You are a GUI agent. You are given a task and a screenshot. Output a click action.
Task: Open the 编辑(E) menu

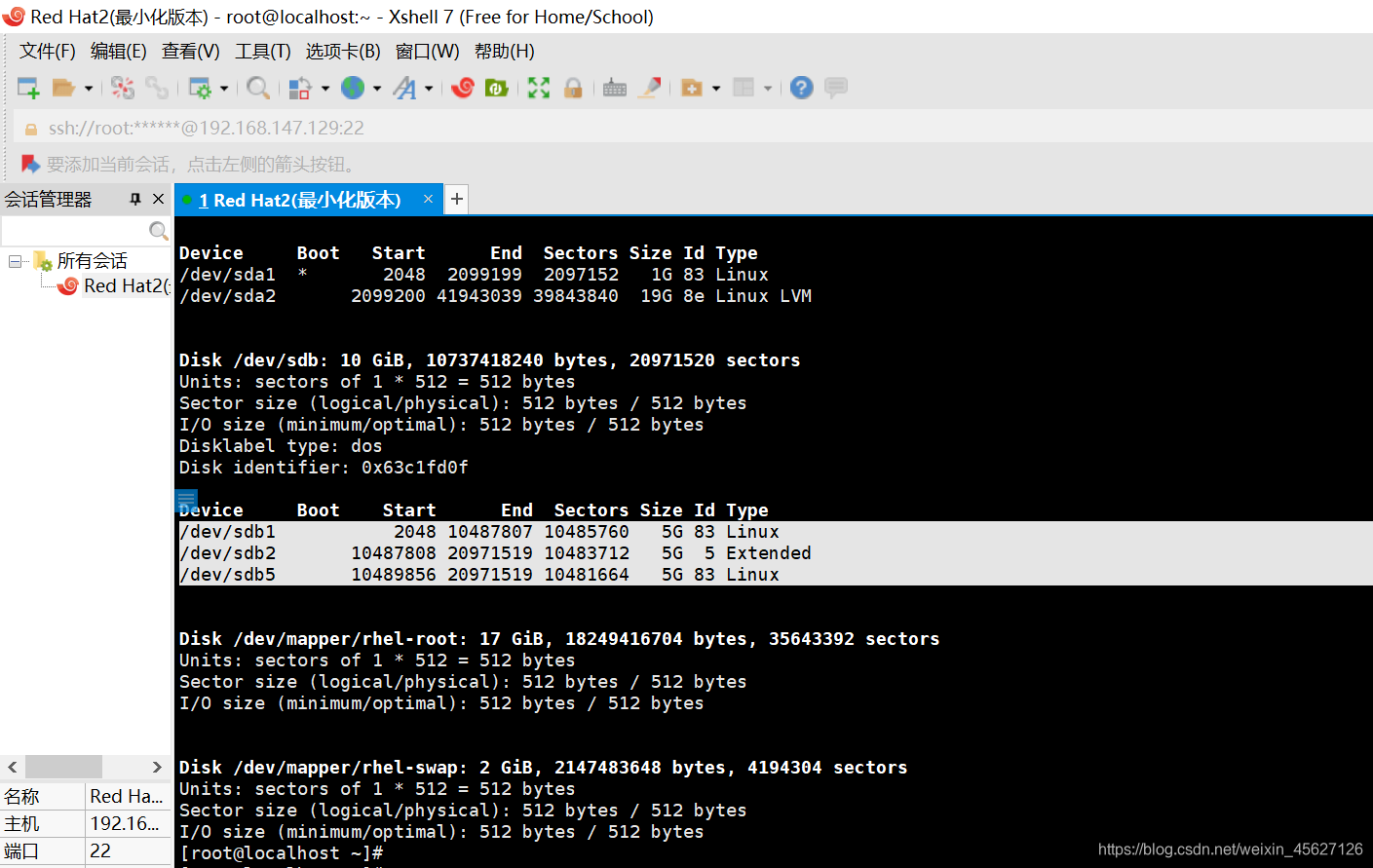click(x=119, y=52)
